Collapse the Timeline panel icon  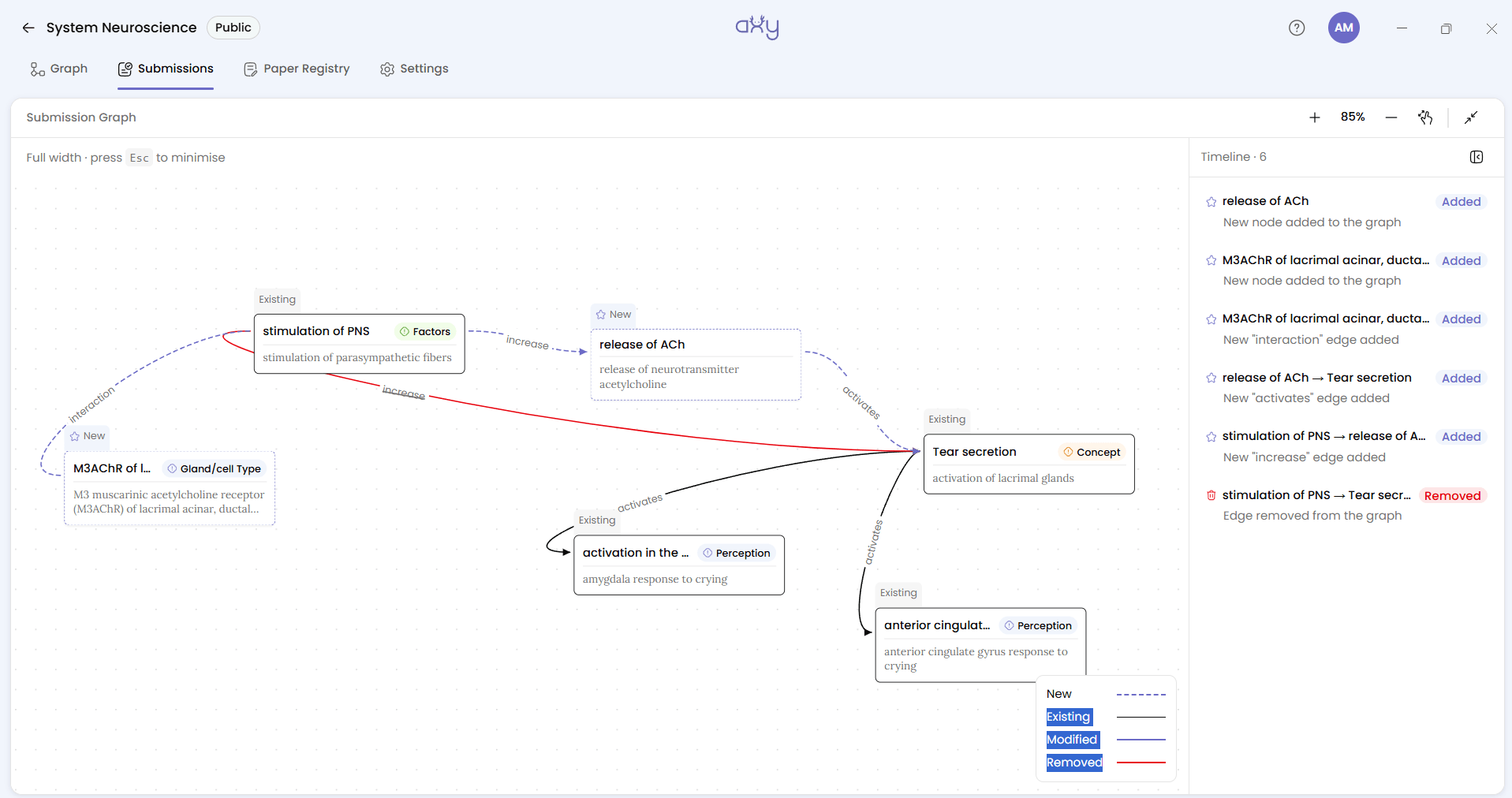pos(1477,157)
